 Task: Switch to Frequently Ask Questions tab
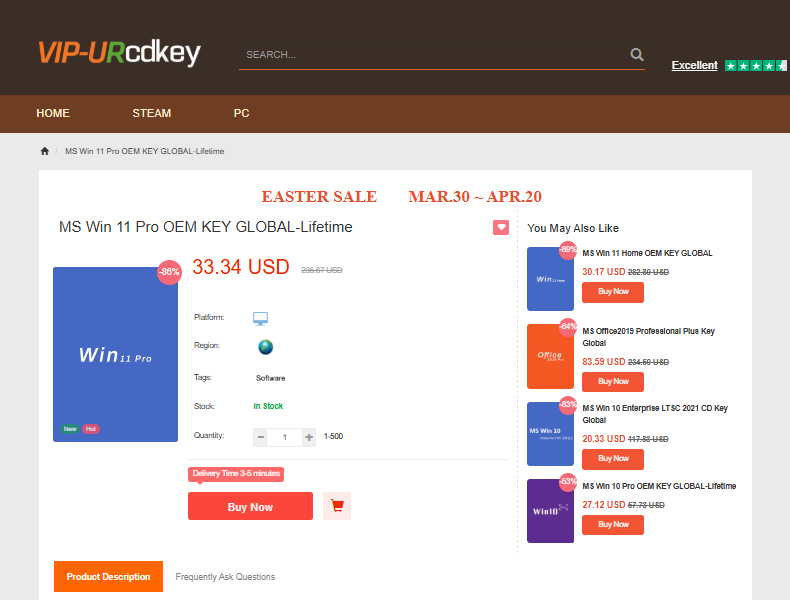(225, 577)
